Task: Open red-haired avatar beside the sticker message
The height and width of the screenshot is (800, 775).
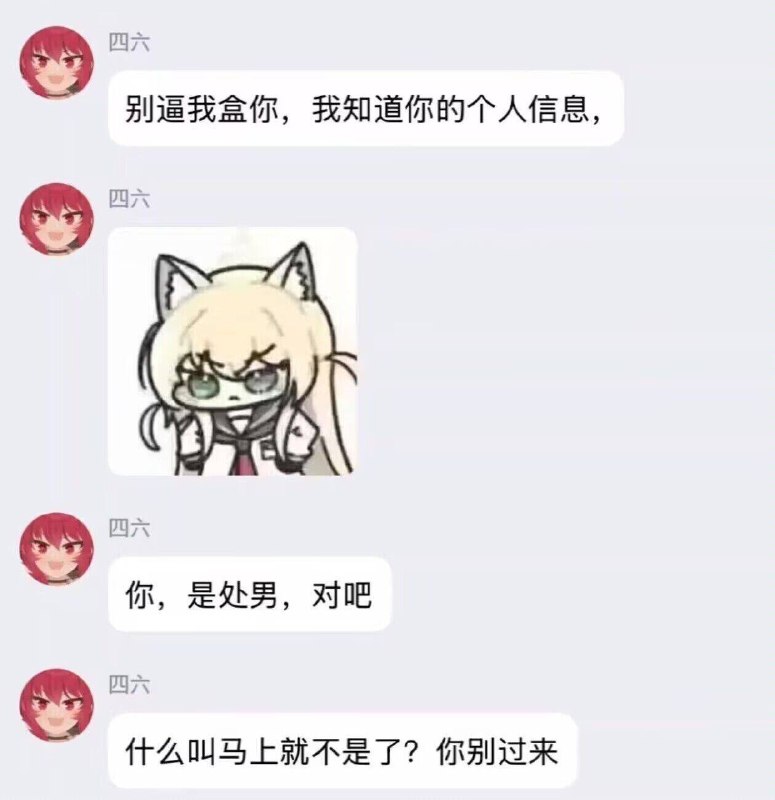Action: 57,219
